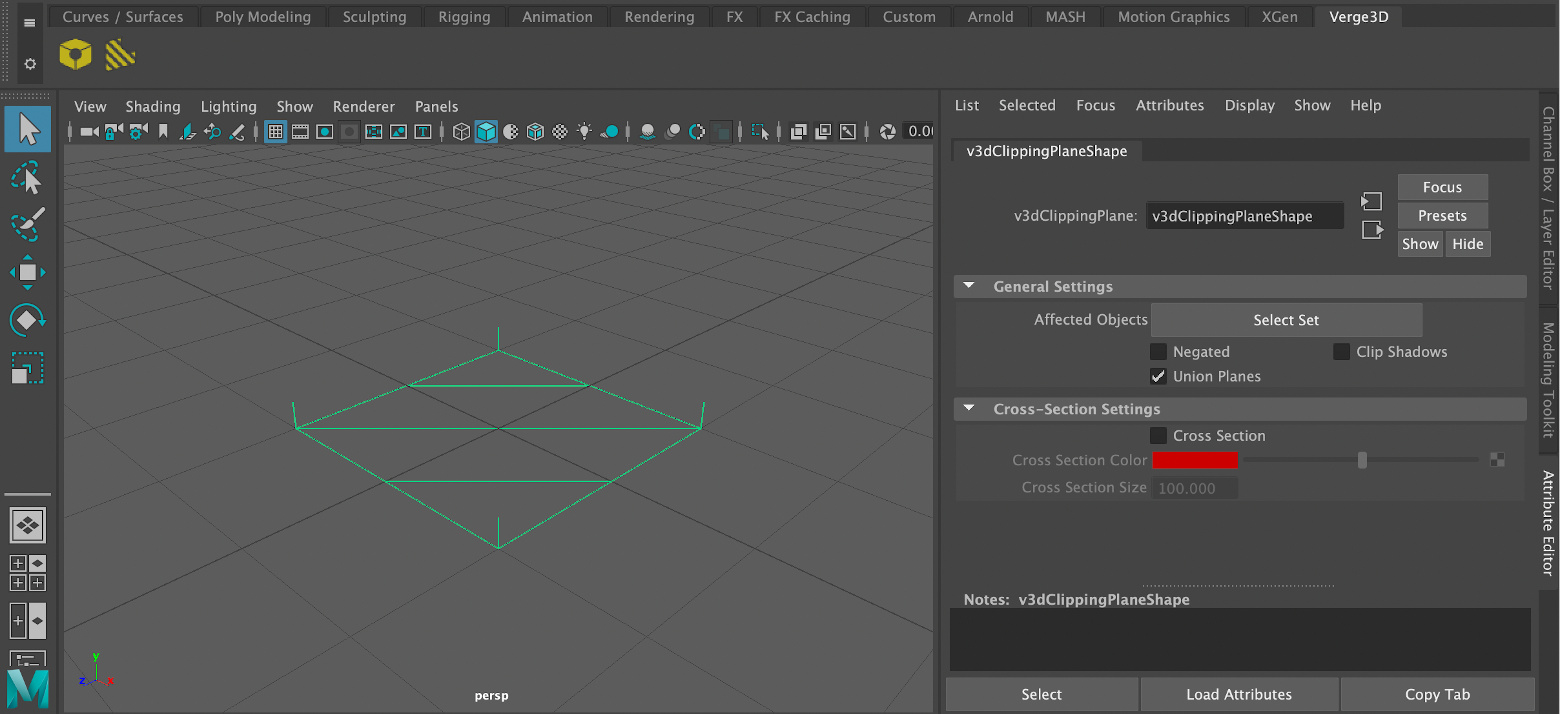Image resolution: width=1560 pixels, height=714 pixels.
Task: Click the Notes text area
Action: pyautogui.click(x=1240, y=639)
